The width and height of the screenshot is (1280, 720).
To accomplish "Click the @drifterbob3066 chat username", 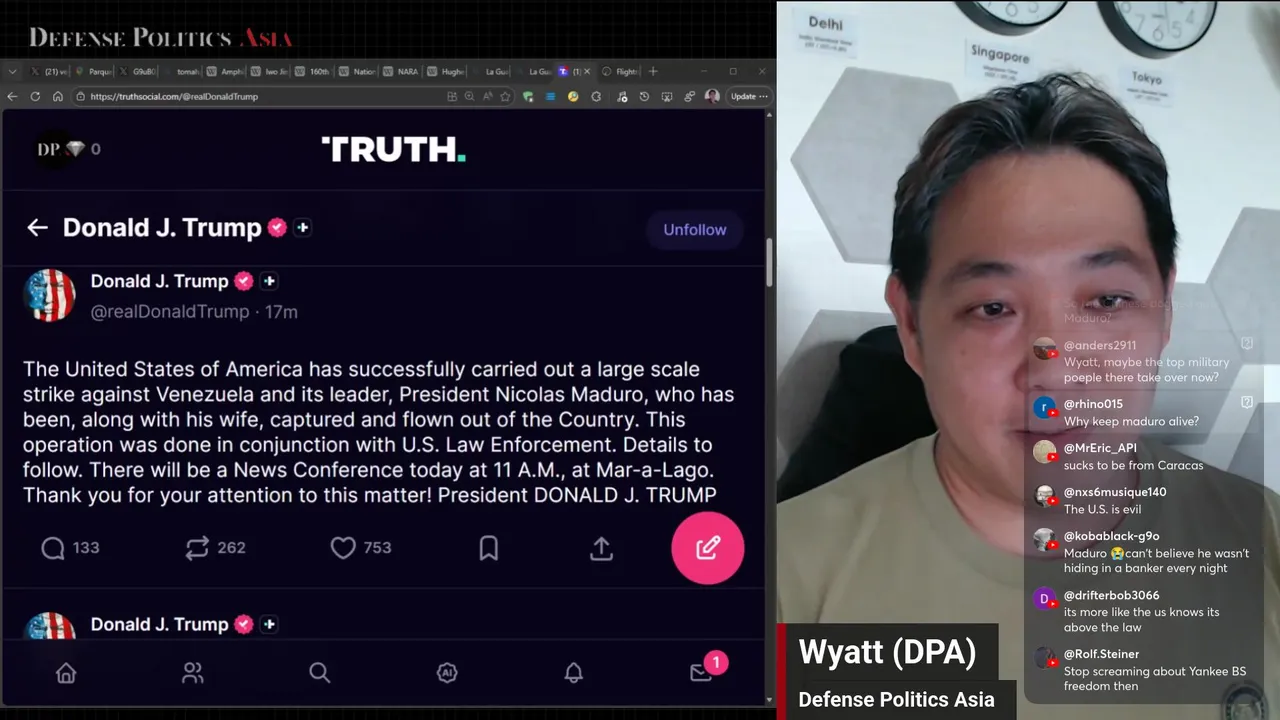I will pos(1111,595).
